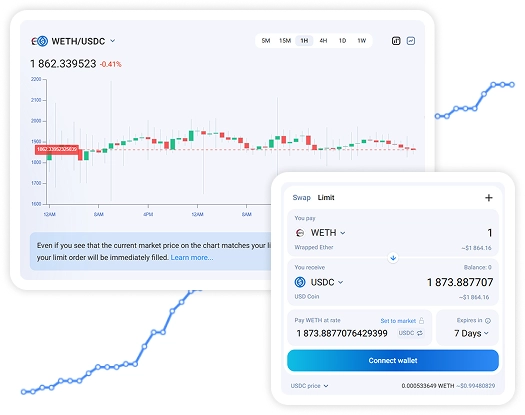Click the Connect wallet button
Image resolution: width=525 pixels, height=415 pixels.
(x=393, y=360)
